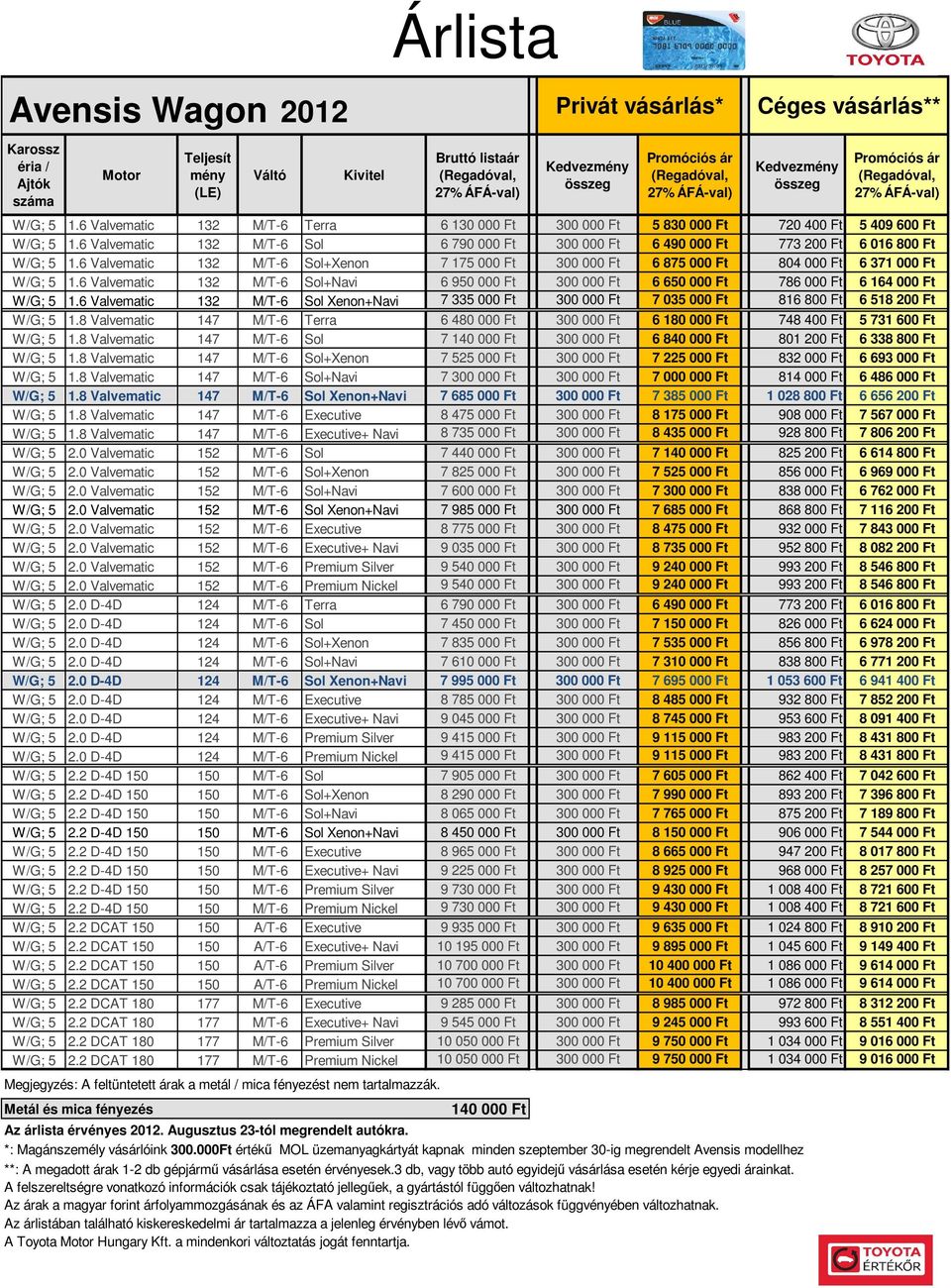Click the '9 245 000 Ft' promo price

coord(689,1021)
